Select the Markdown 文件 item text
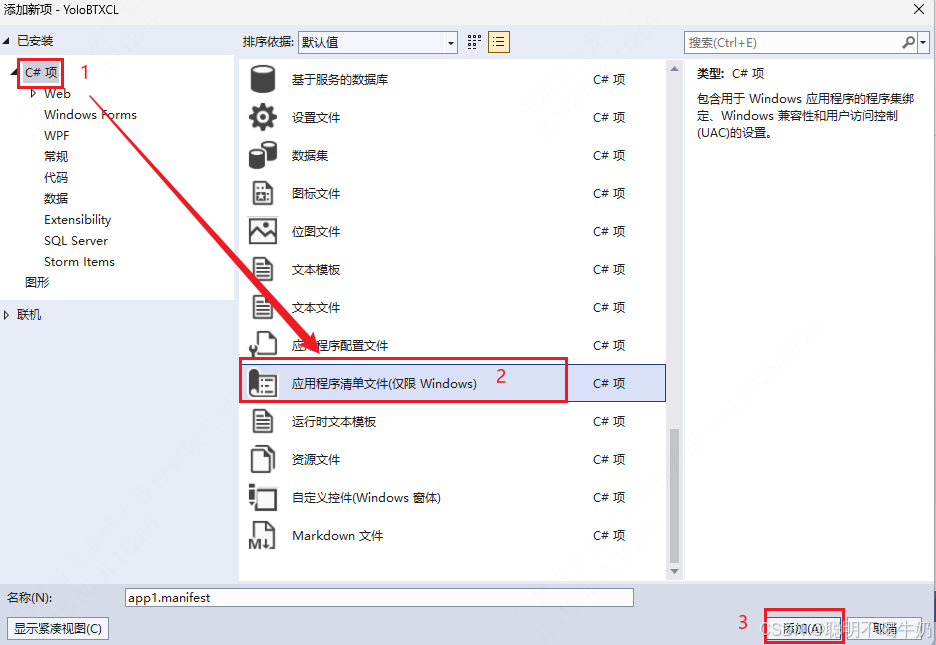 337,536
